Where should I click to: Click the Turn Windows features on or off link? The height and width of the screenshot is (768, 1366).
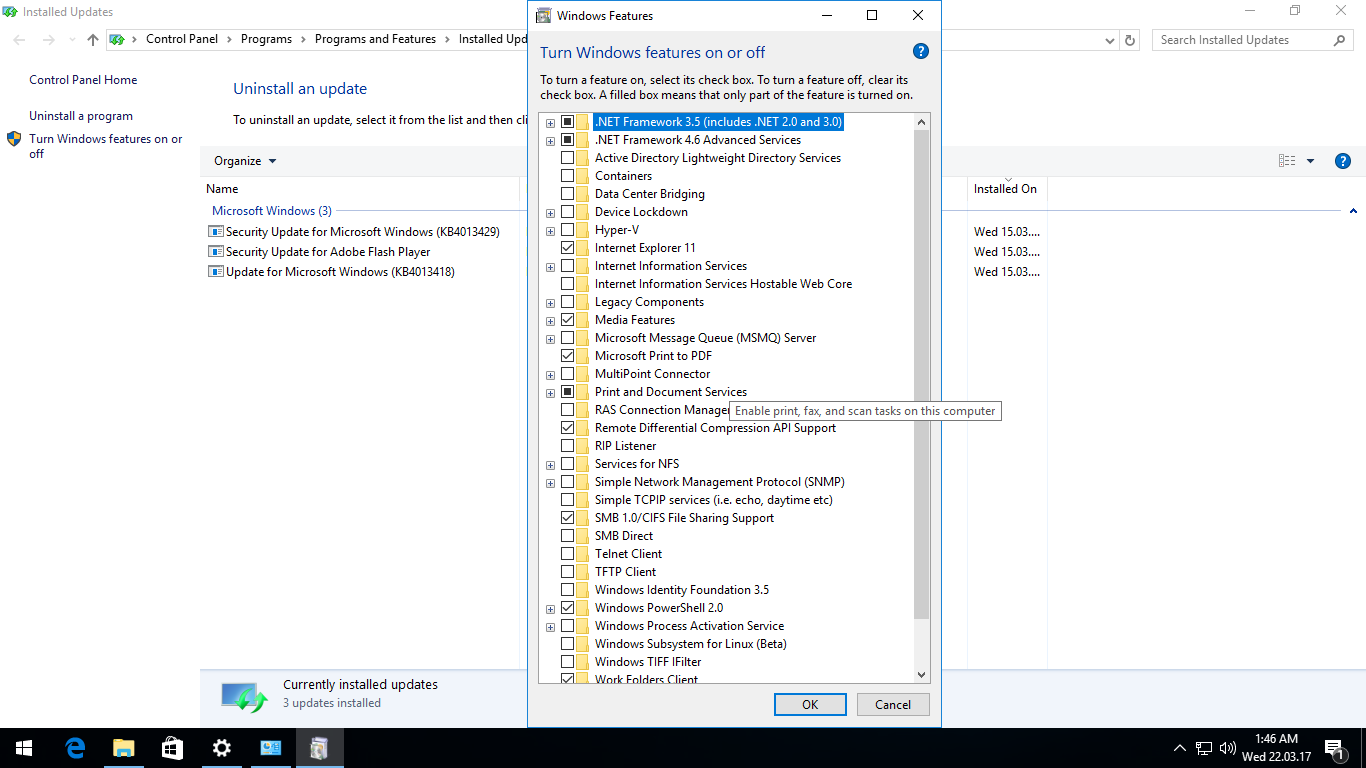click(x=106, y=146)
